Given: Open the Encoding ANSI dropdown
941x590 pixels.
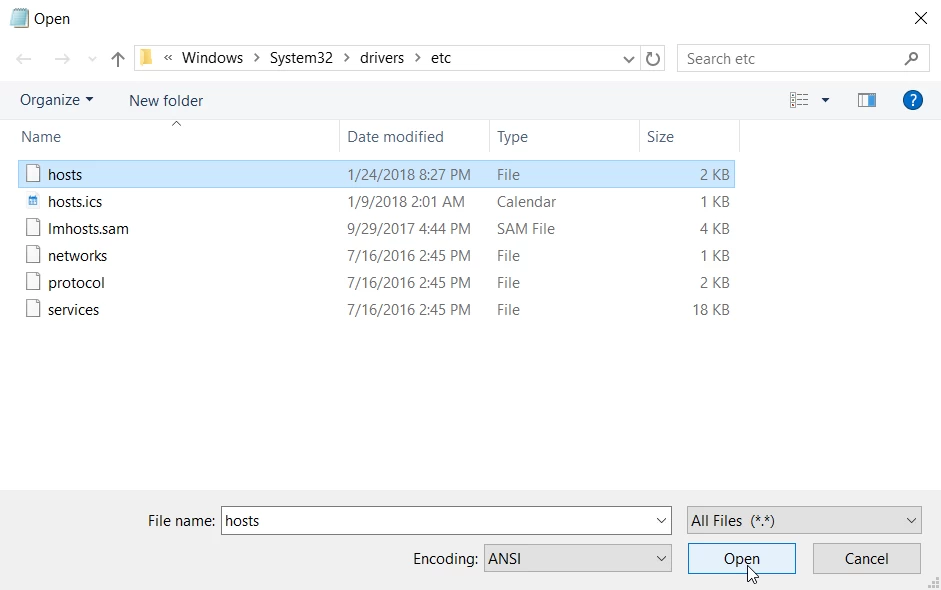Looking at the screenshot, I should (x=577, y=558).
